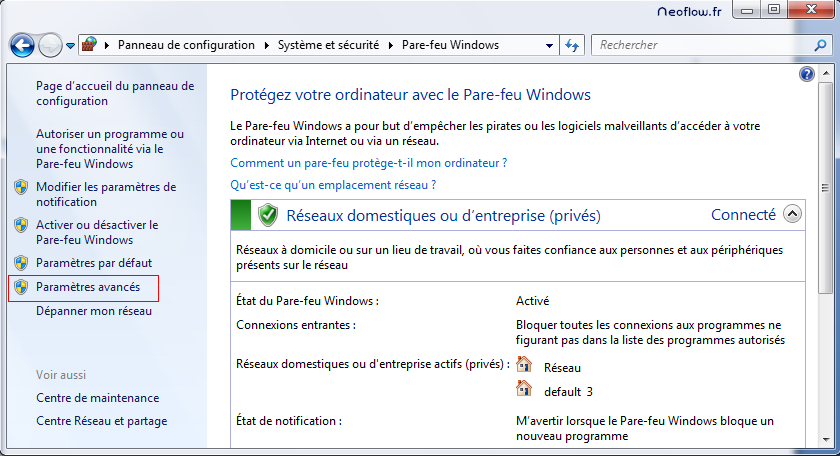Click the Control Panel icon in address bar

point(90,45)
